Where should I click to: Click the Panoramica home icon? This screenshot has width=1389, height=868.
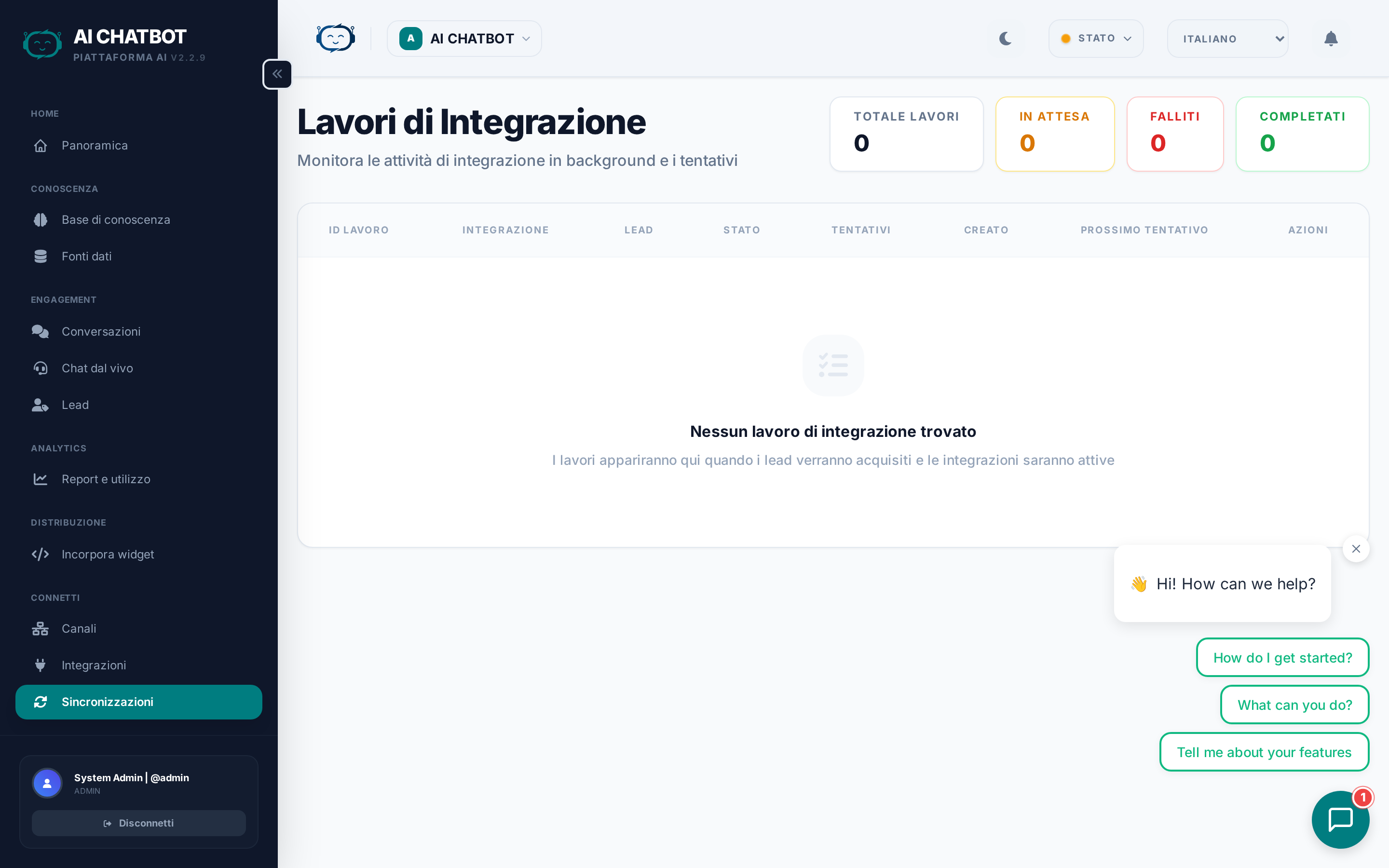tap(40, 145)
